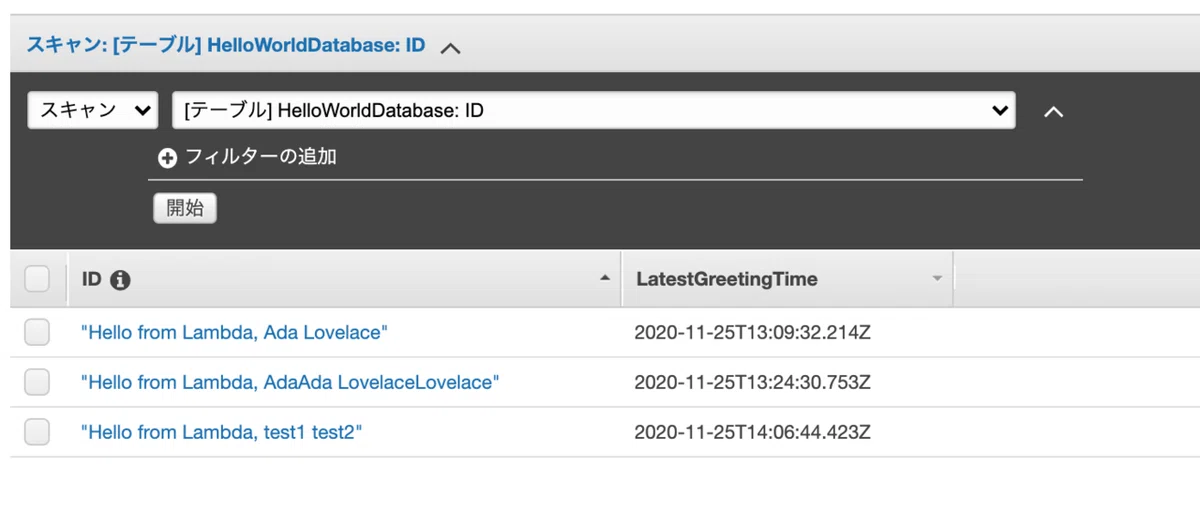
Task: Check the row for Ada Lovelace
Action: [37, 333]
